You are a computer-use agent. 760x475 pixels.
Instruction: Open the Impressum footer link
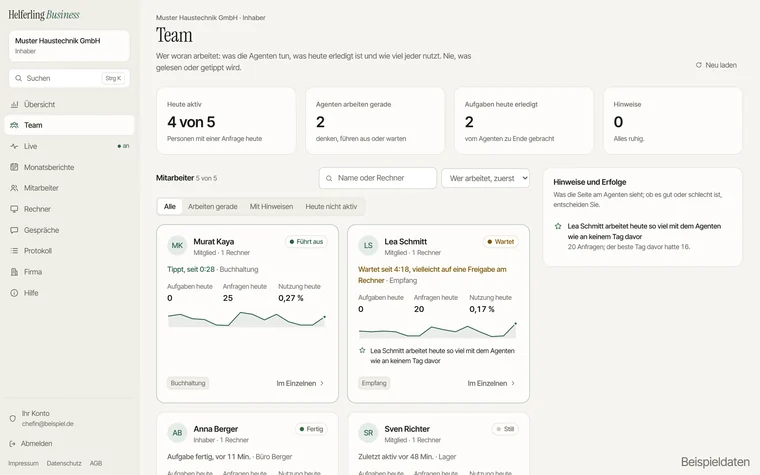(23, 463)
